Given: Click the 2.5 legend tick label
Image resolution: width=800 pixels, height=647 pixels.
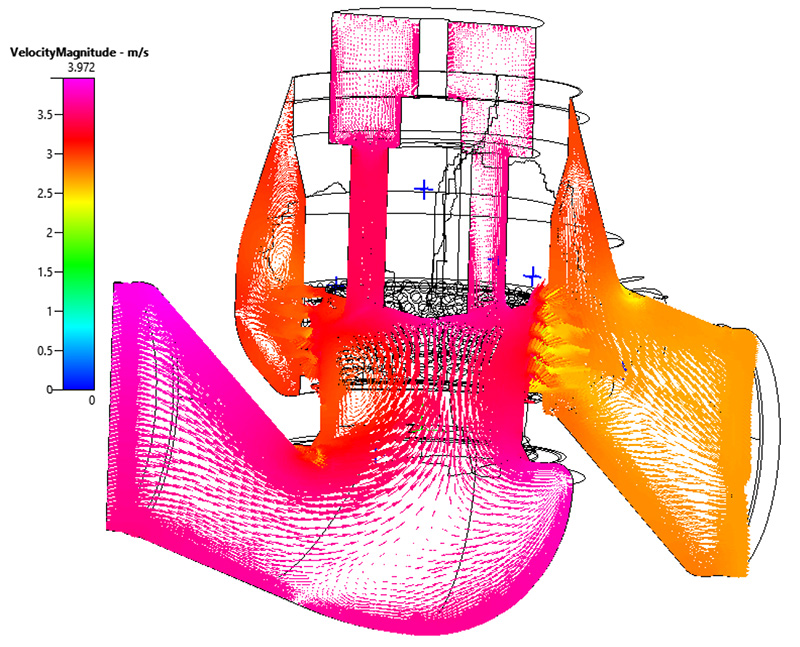Looking at the screenshot, I should click(x=45, y=193).
